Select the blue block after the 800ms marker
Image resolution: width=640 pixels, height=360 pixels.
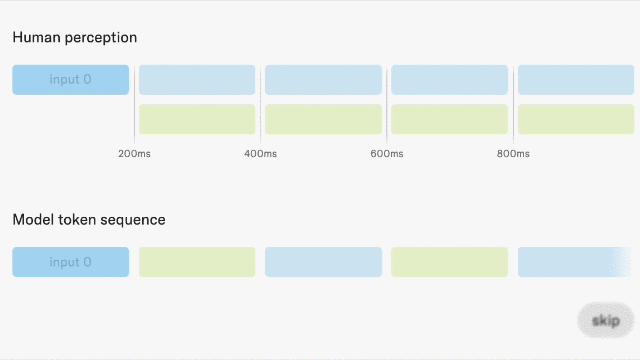[x=576, y=80]
